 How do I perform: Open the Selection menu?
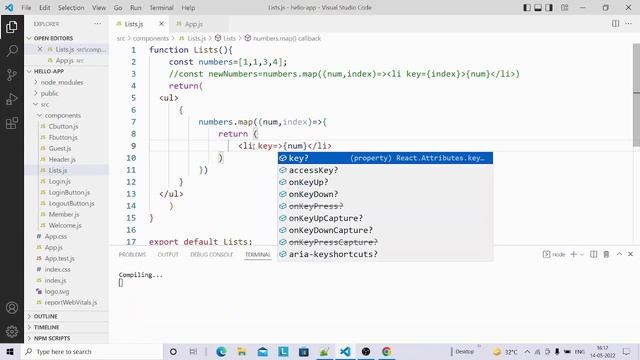[71, 8]
